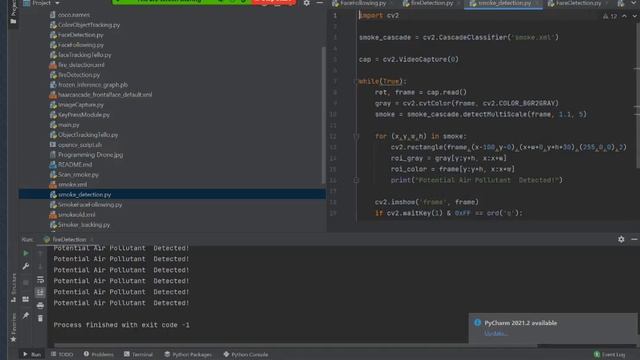The height and width of the screenshot is (360, 640).
Task: Switch to FaceFollowing.py editor tab
Action: (x=360, y=3)
